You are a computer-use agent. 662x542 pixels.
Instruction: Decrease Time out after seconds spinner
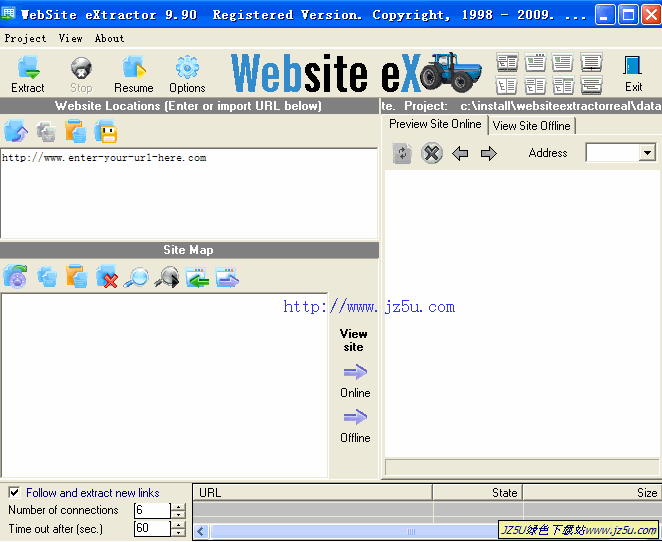pos(179,533)
